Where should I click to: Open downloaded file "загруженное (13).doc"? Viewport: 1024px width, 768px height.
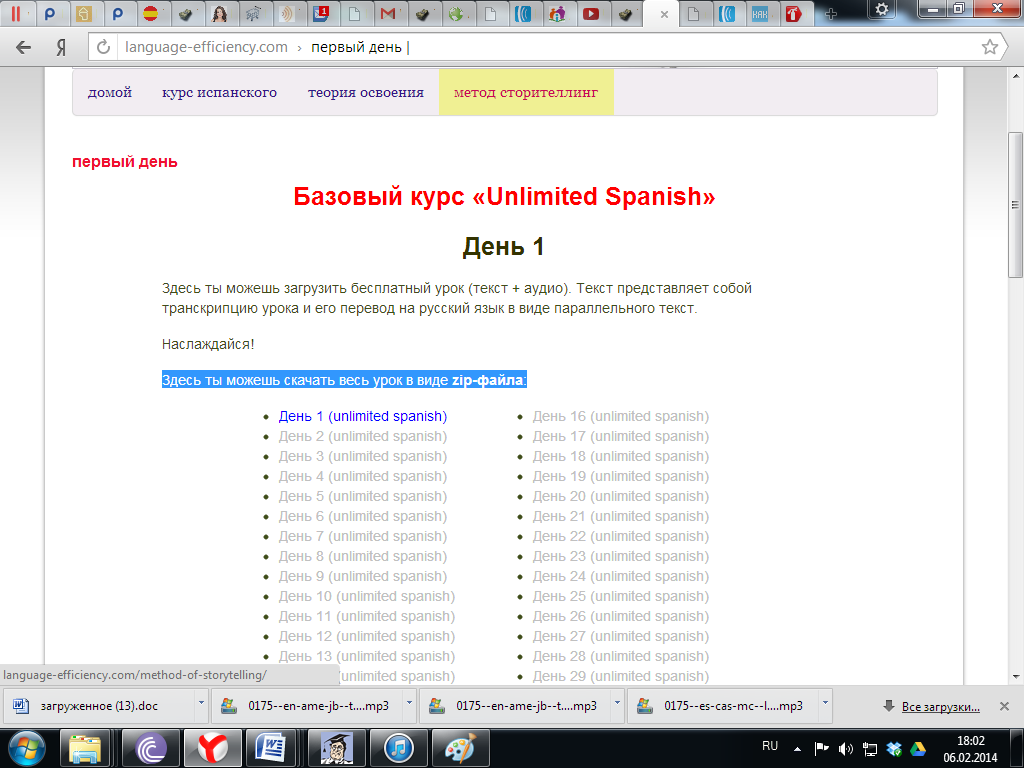pyautogui.click(x=99, y=706)
